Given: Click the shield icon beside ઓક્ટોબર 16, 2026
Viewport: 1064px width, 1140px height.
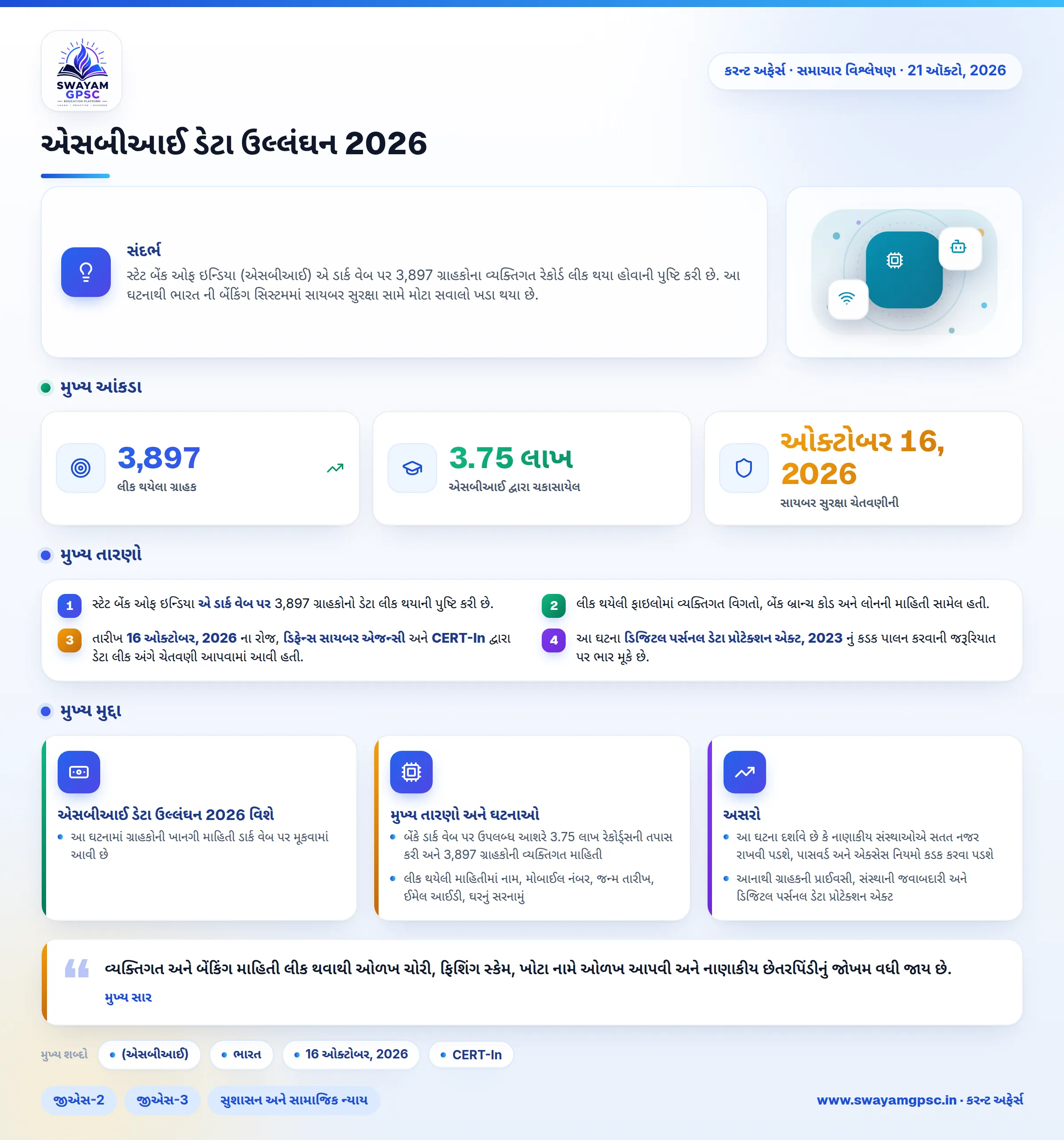Looking at the screenshot, I should [x=744, y=468].
